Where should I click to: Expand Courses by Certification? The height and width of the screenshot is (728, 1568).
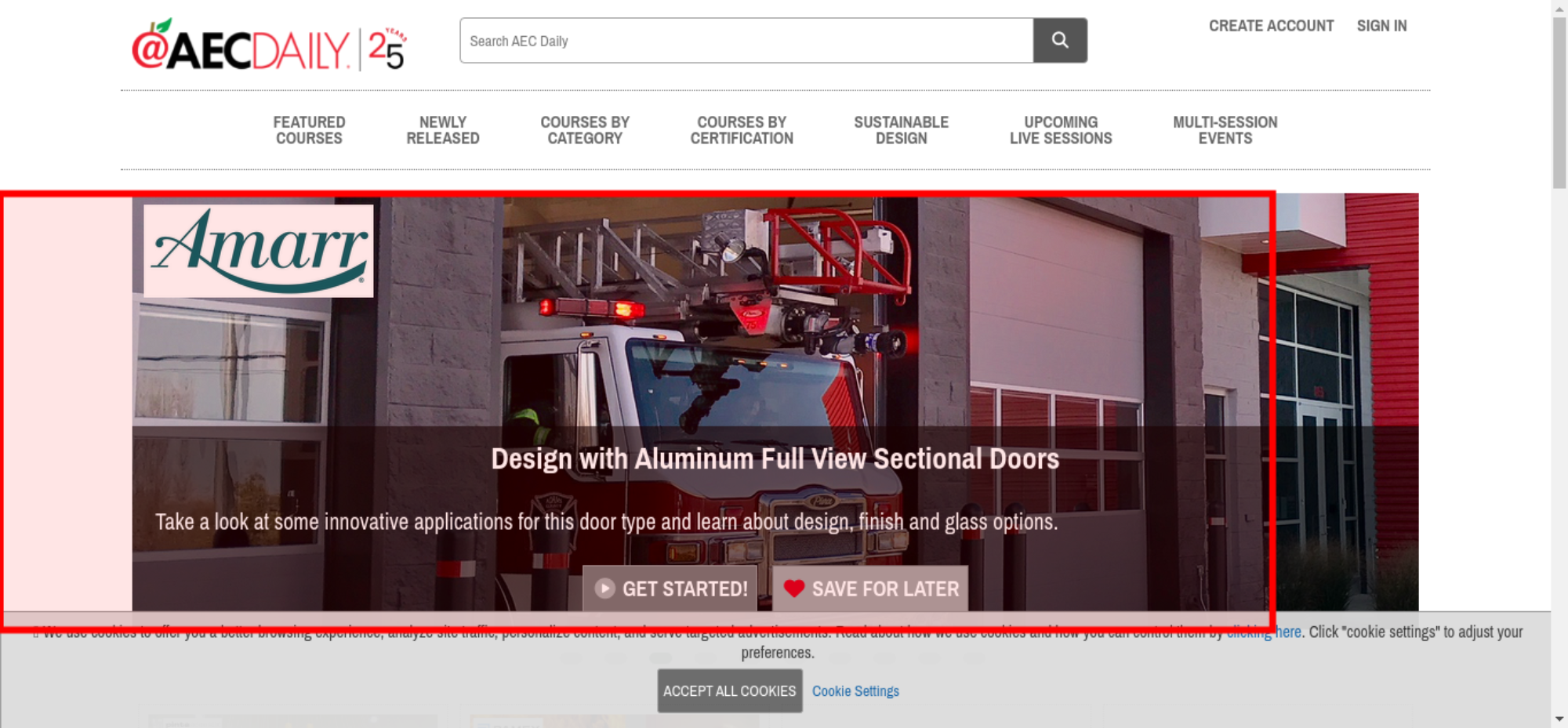[x=742, y=130]
